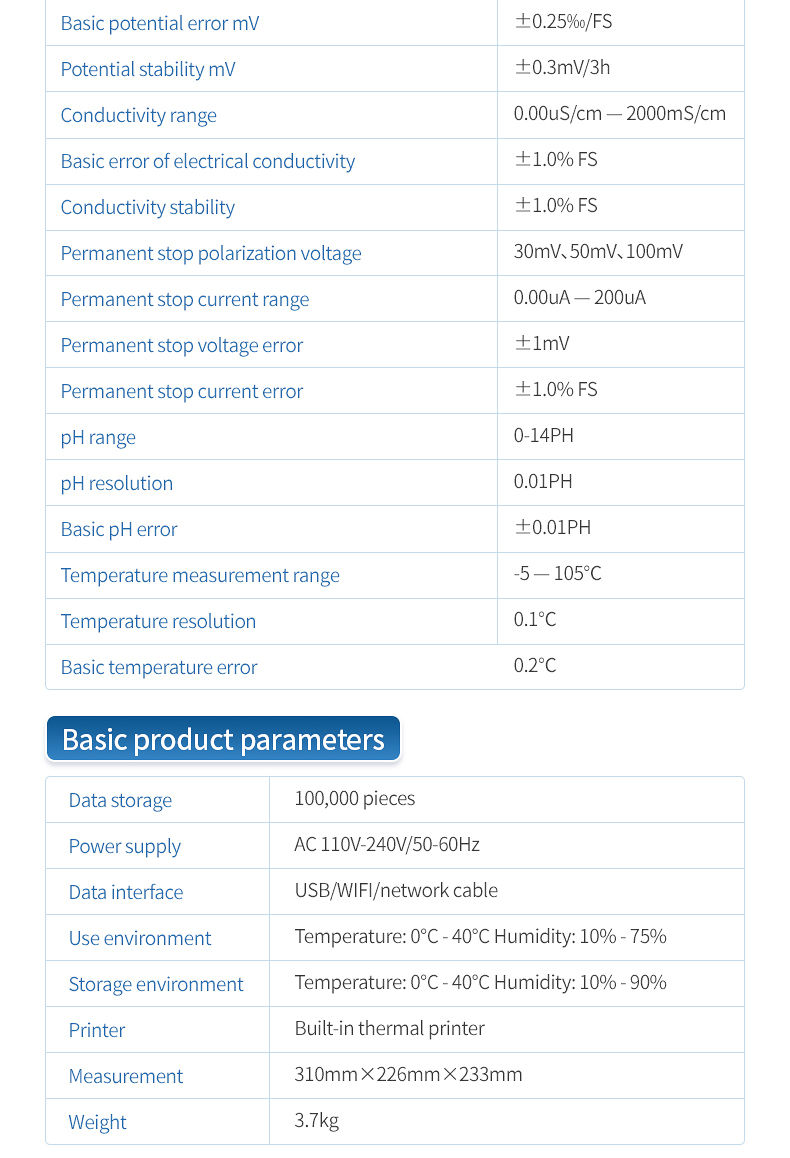Screen dimensions: 790x1158
Task: Select the "Conductivity stability" row label
Action: point(148,207)
